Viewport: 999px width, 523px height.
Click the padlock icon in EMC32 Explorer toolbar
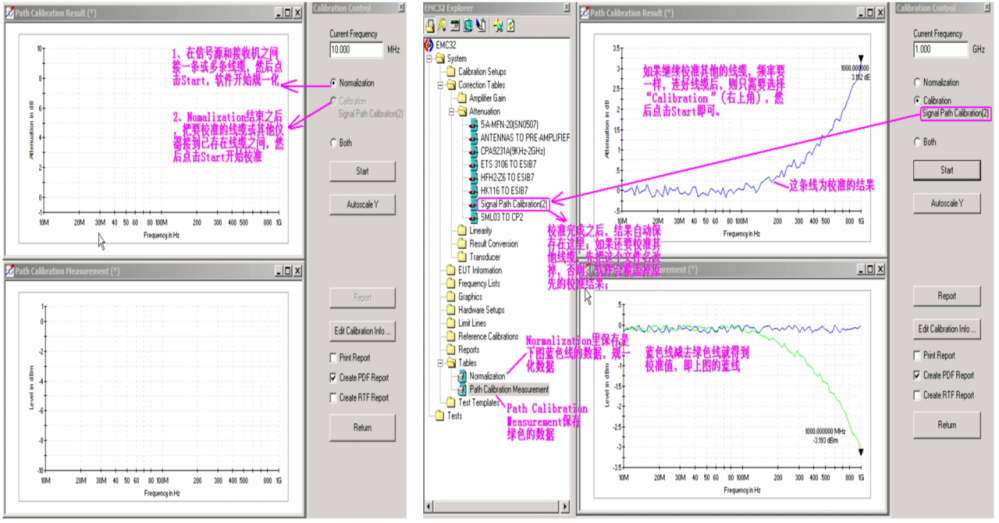tap(430, 26)
